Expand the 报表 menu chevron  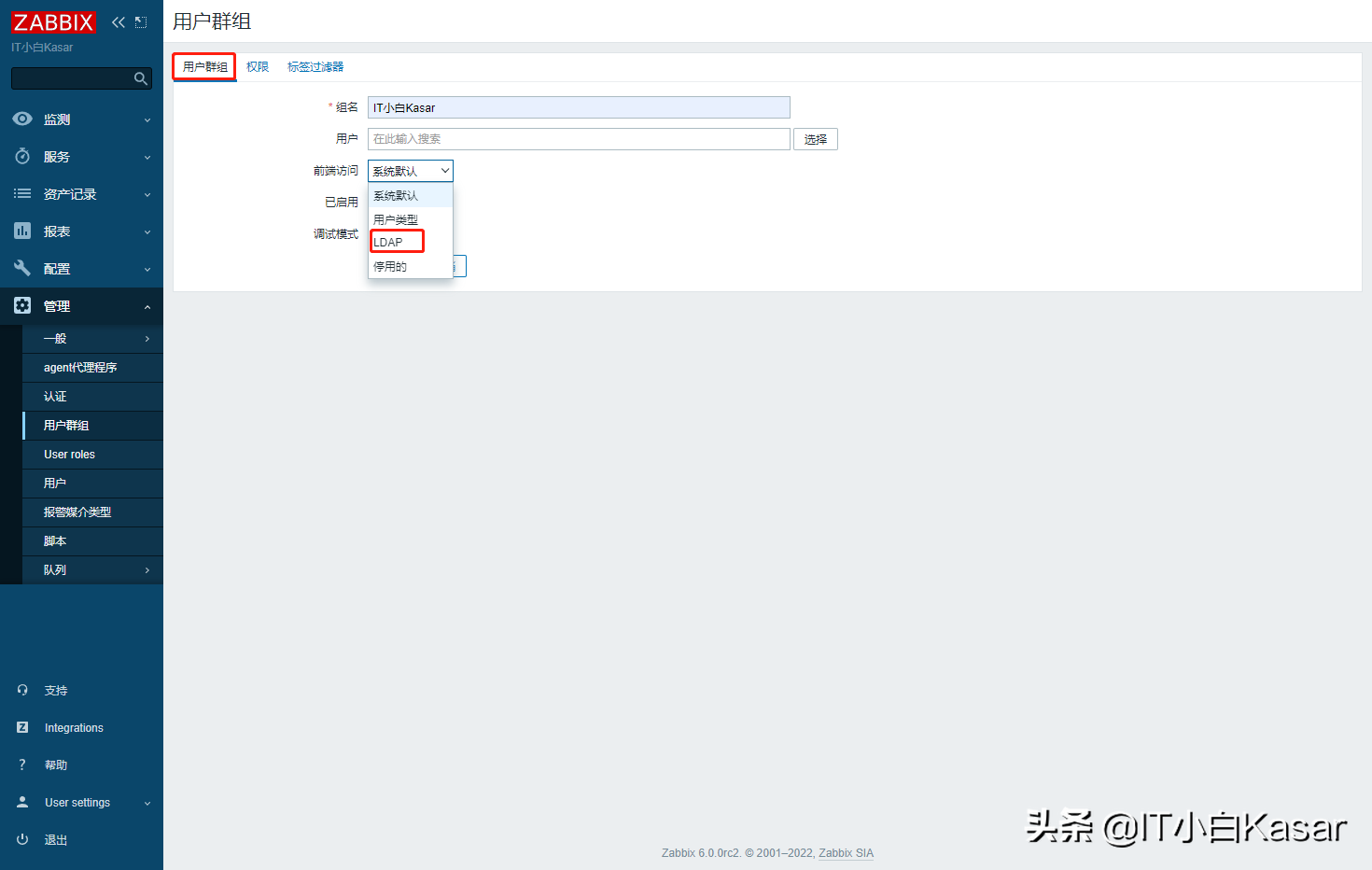pos(147,232)
